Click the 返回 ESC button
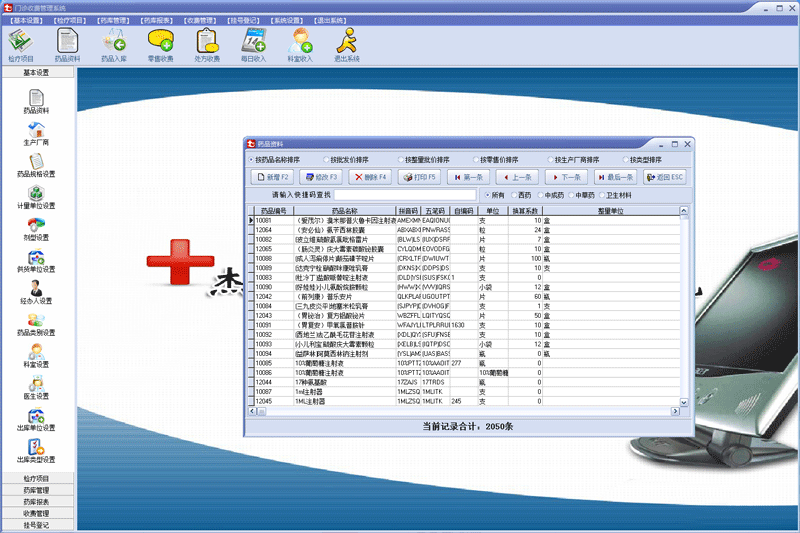The height and width of the screenshot is (533, 800). 665,177
